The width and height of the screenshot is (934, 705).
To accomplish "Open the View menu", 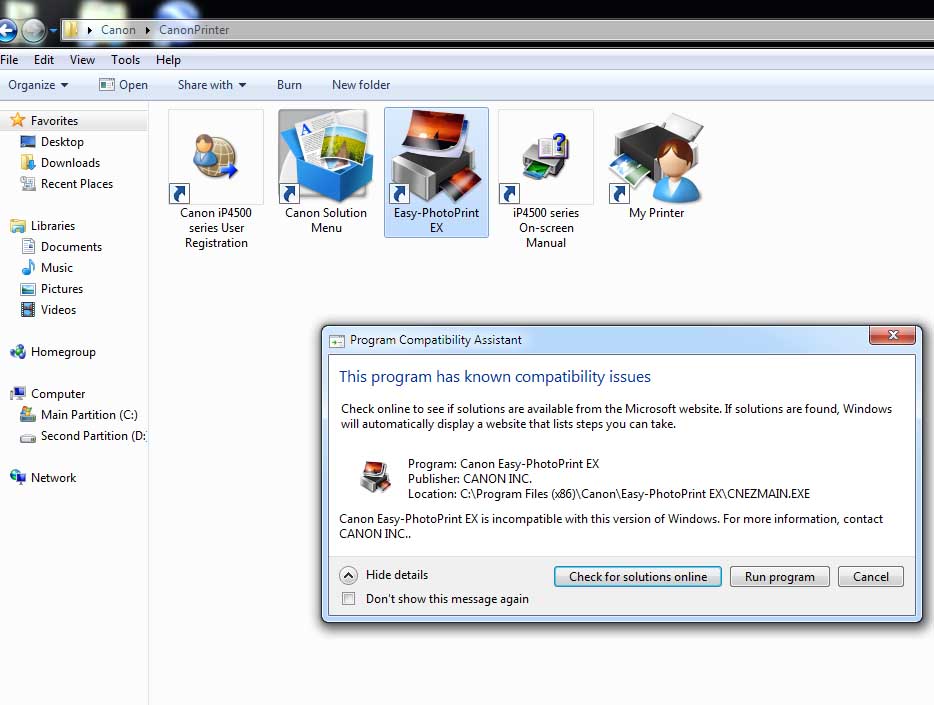I will click(82, 60).
